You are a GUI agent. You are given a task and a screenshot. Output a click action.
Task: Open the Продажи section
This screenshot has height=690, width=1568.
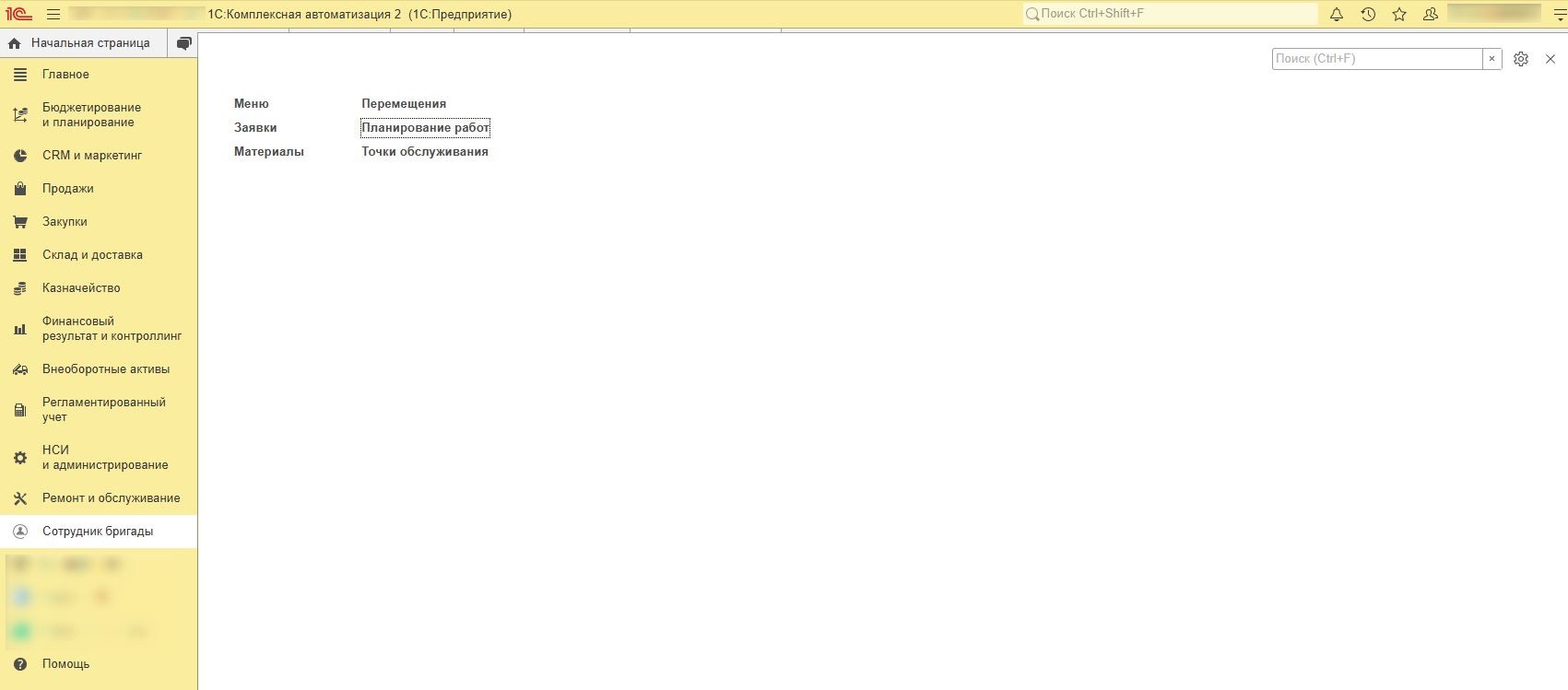[x=99, y=189]
